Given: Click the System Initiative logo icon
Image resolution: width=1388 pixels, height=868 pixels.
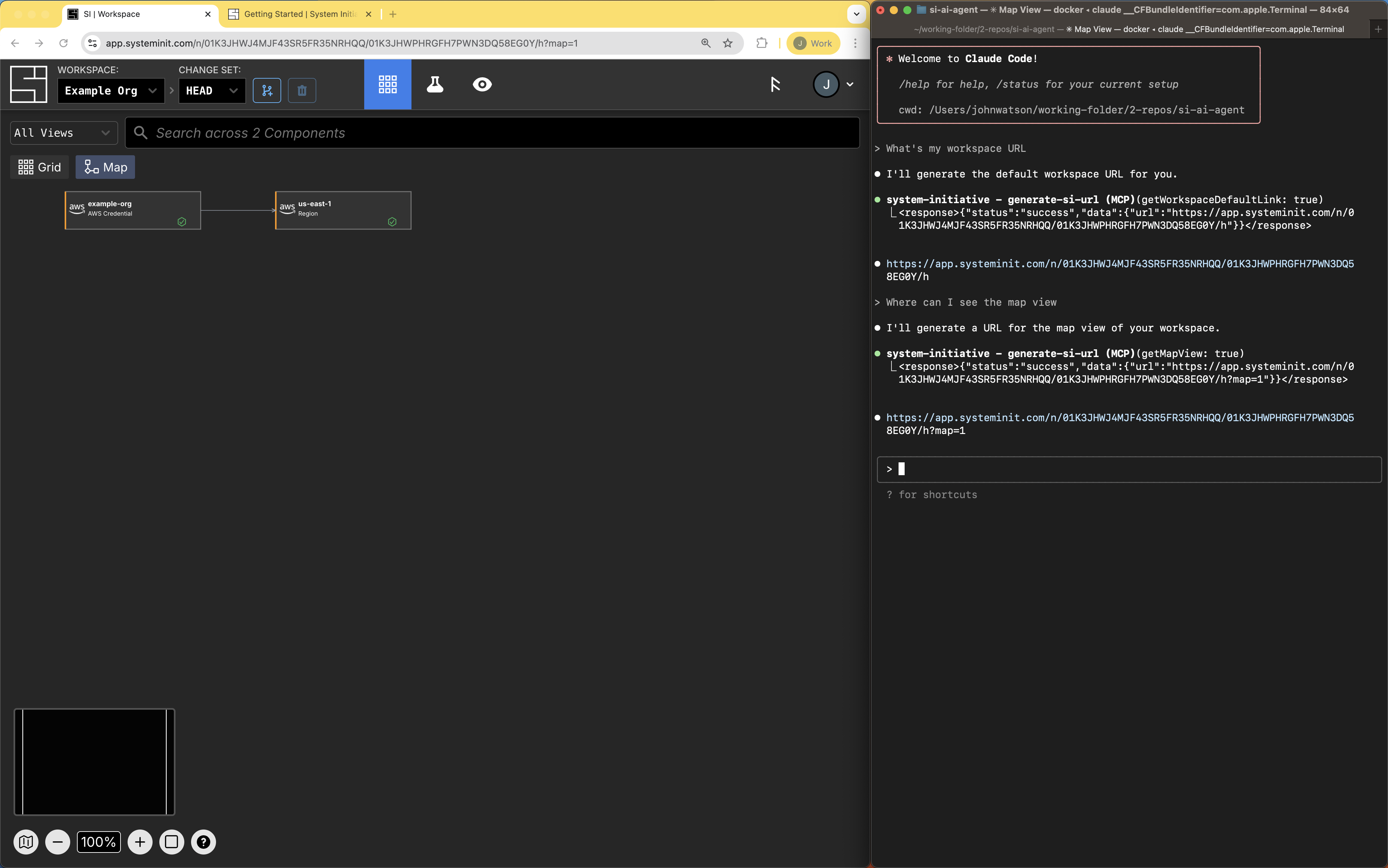Looking at the screenshot, I should pos(29,84).
